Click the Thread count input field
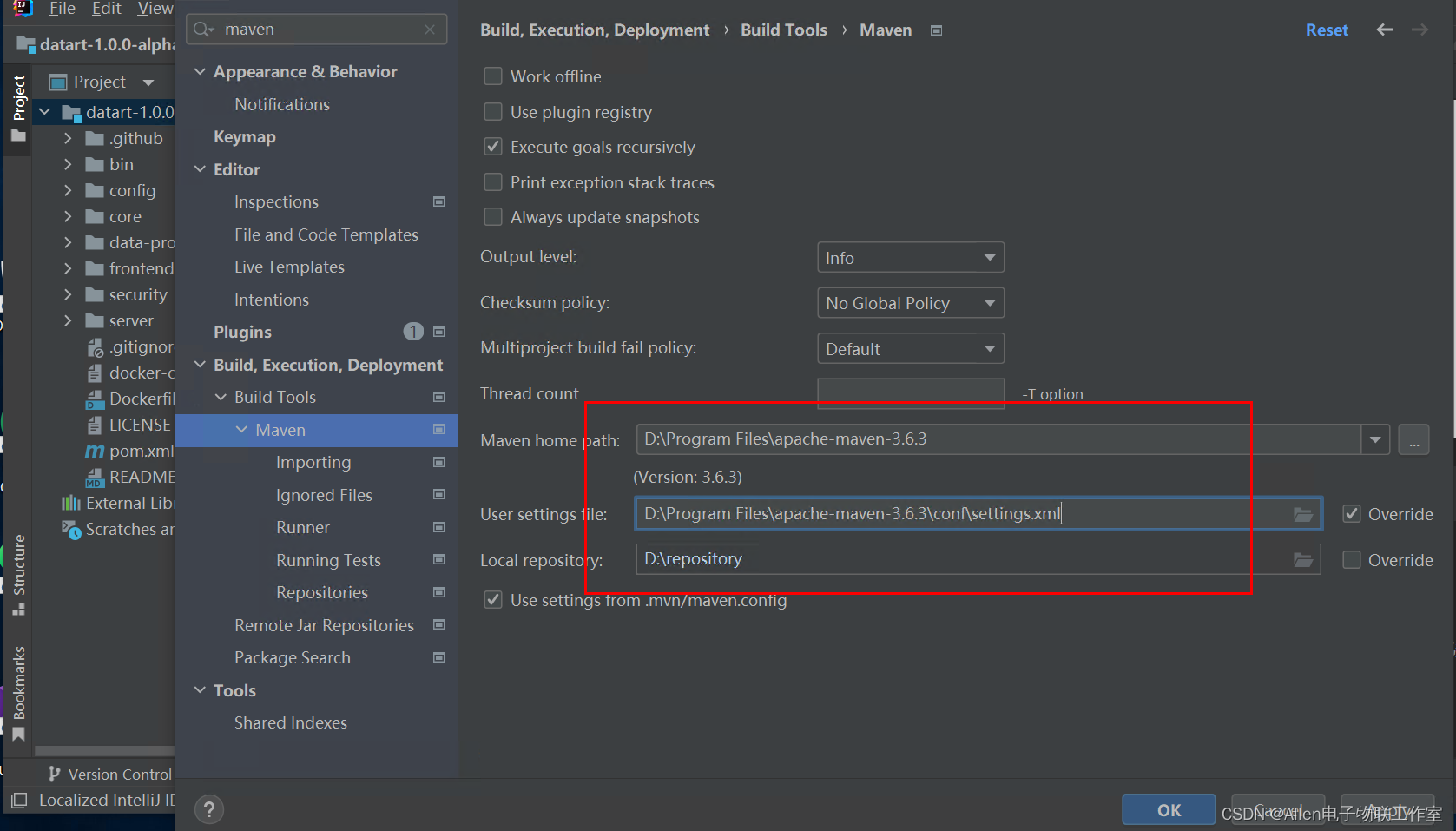The height and width of the screenshot is (831, 1456). (x=911, y=393)
